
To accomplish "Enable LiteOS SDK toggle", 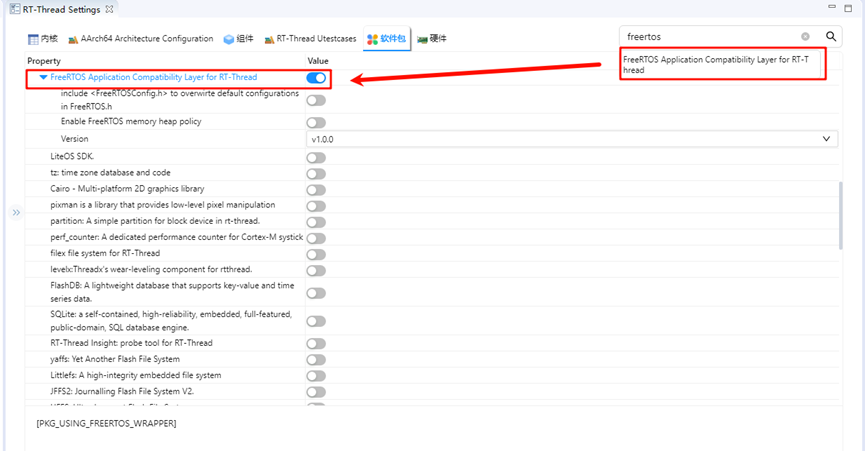I will 316,158.
